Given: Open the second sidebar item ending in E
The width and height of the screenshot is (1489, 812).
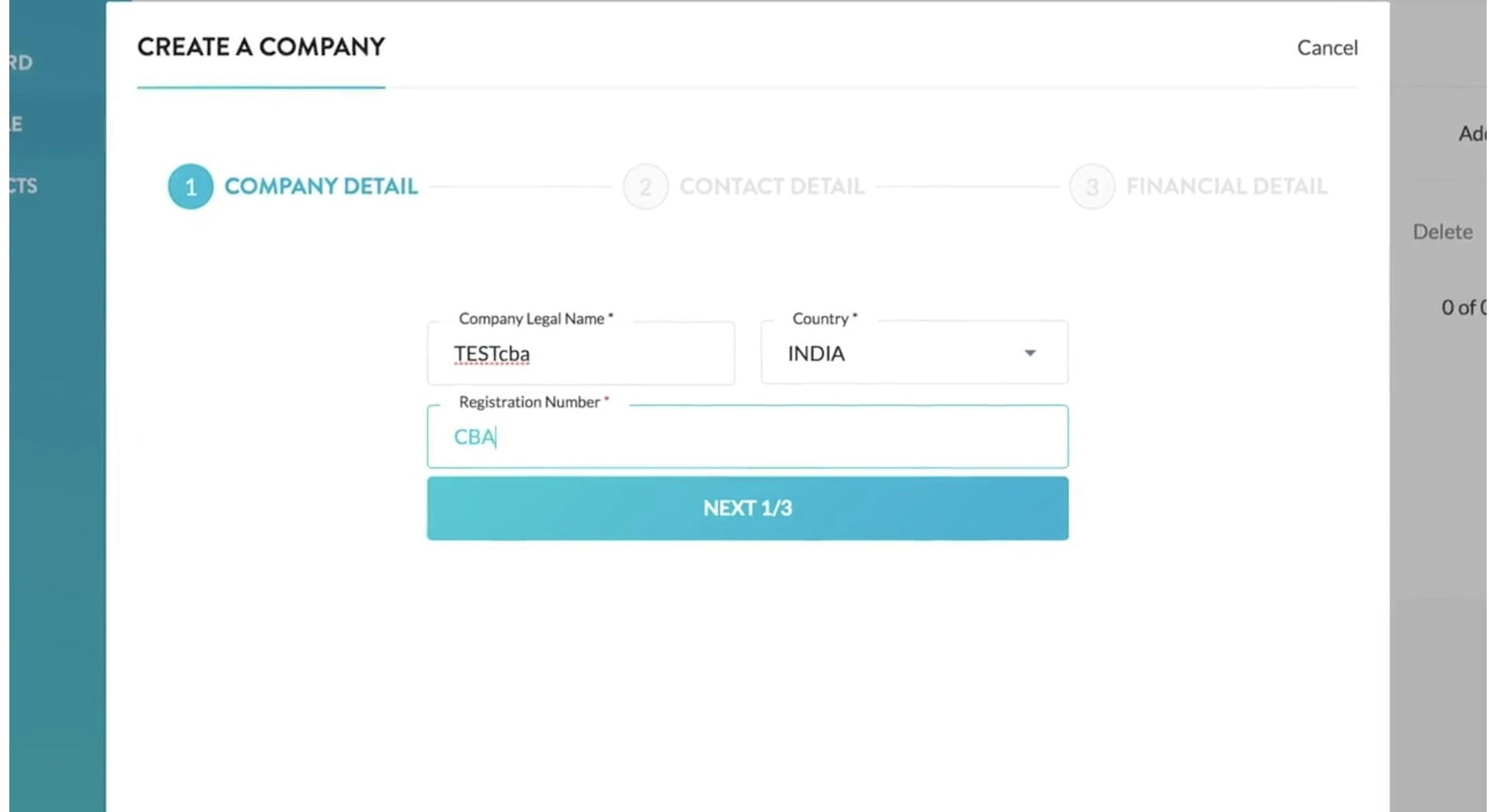Looking at the screenshot, I should (17, 124).
